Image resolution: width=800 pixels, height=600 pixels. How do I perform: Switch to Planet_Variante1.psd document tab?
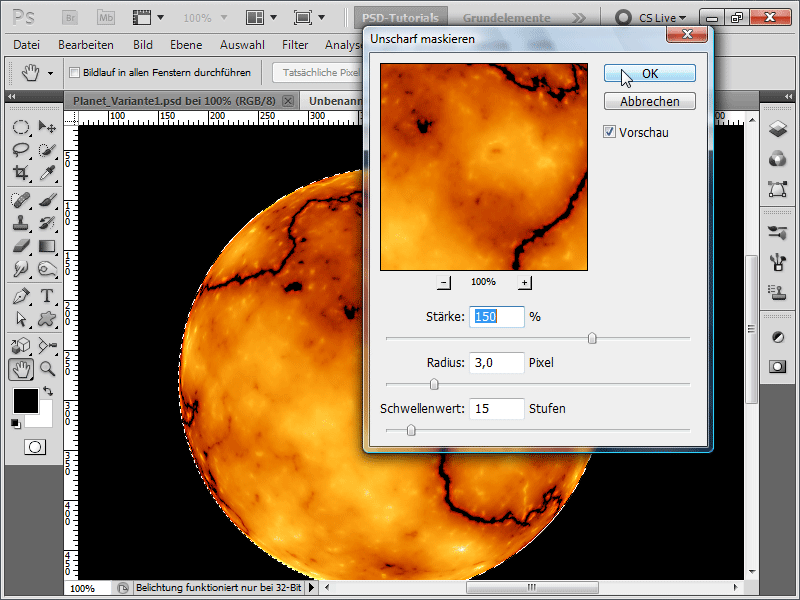click(174, 101)
